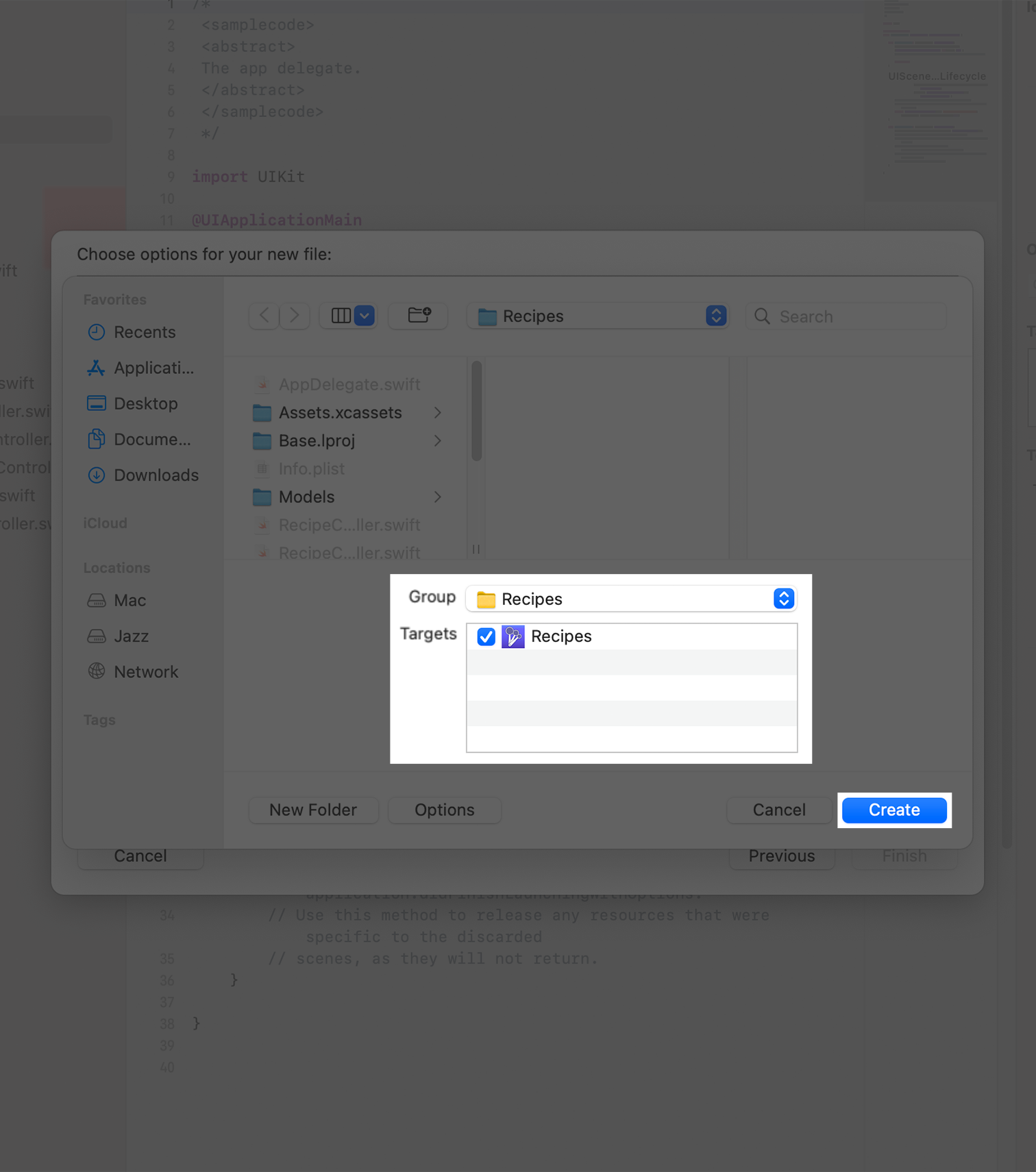
Task: Select Applications in the Favorites sidebar
Action: [153, 368]
